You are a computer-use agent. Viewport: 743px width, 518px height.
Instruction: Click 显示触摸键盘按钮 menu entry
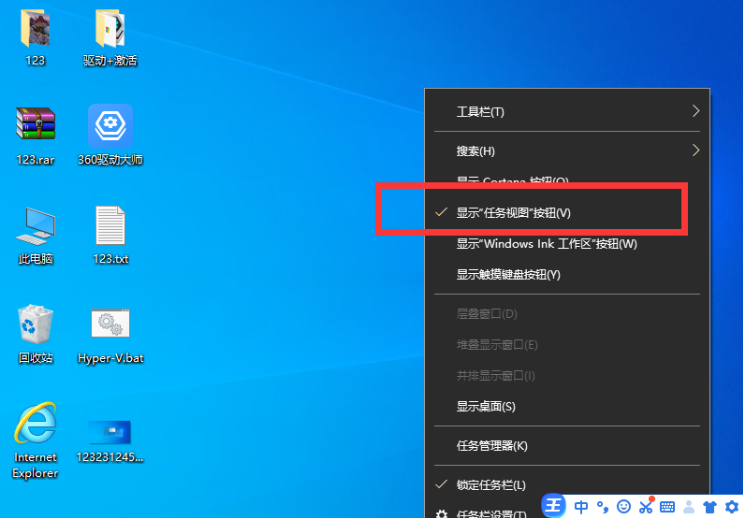pyautogui.click(x=508, y=274)
